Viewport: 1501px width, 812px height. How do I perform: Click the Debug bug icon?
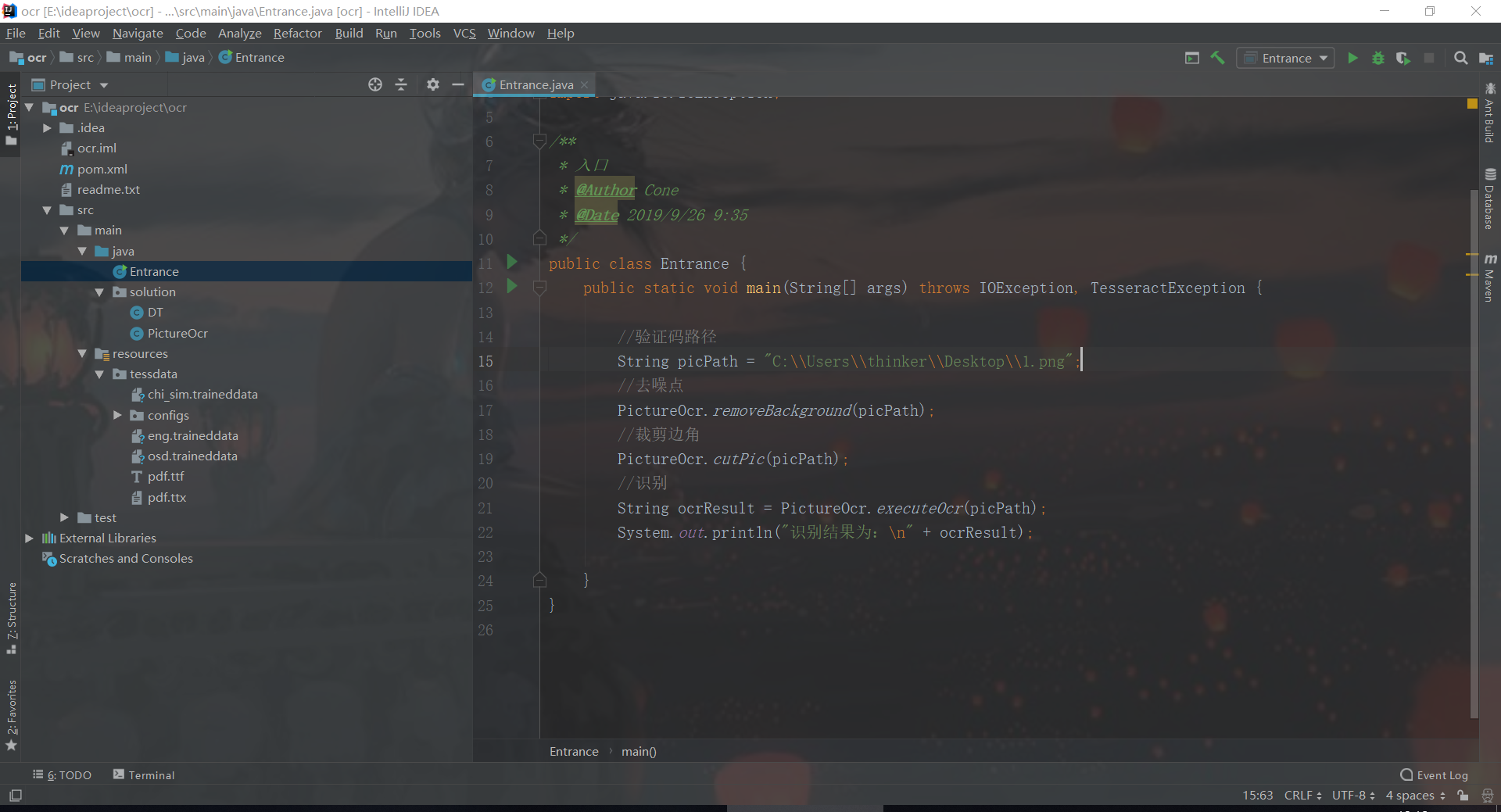point(1377,58)
